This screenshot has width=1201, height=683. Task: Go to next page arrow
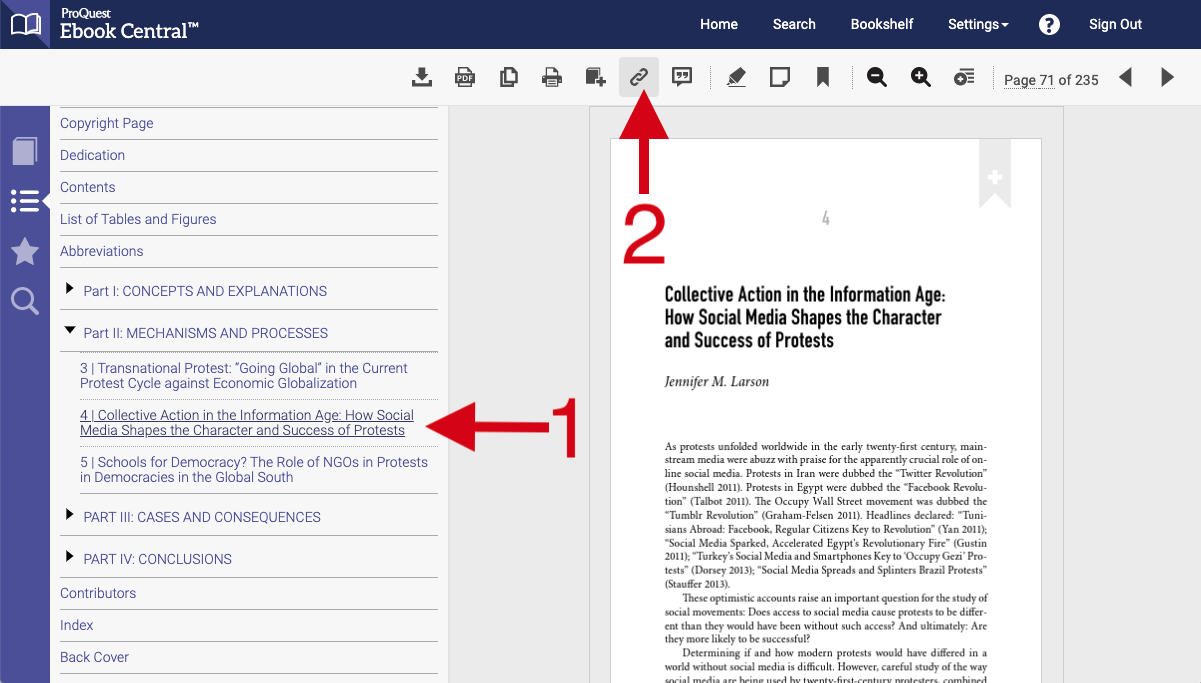point(1167,78)
